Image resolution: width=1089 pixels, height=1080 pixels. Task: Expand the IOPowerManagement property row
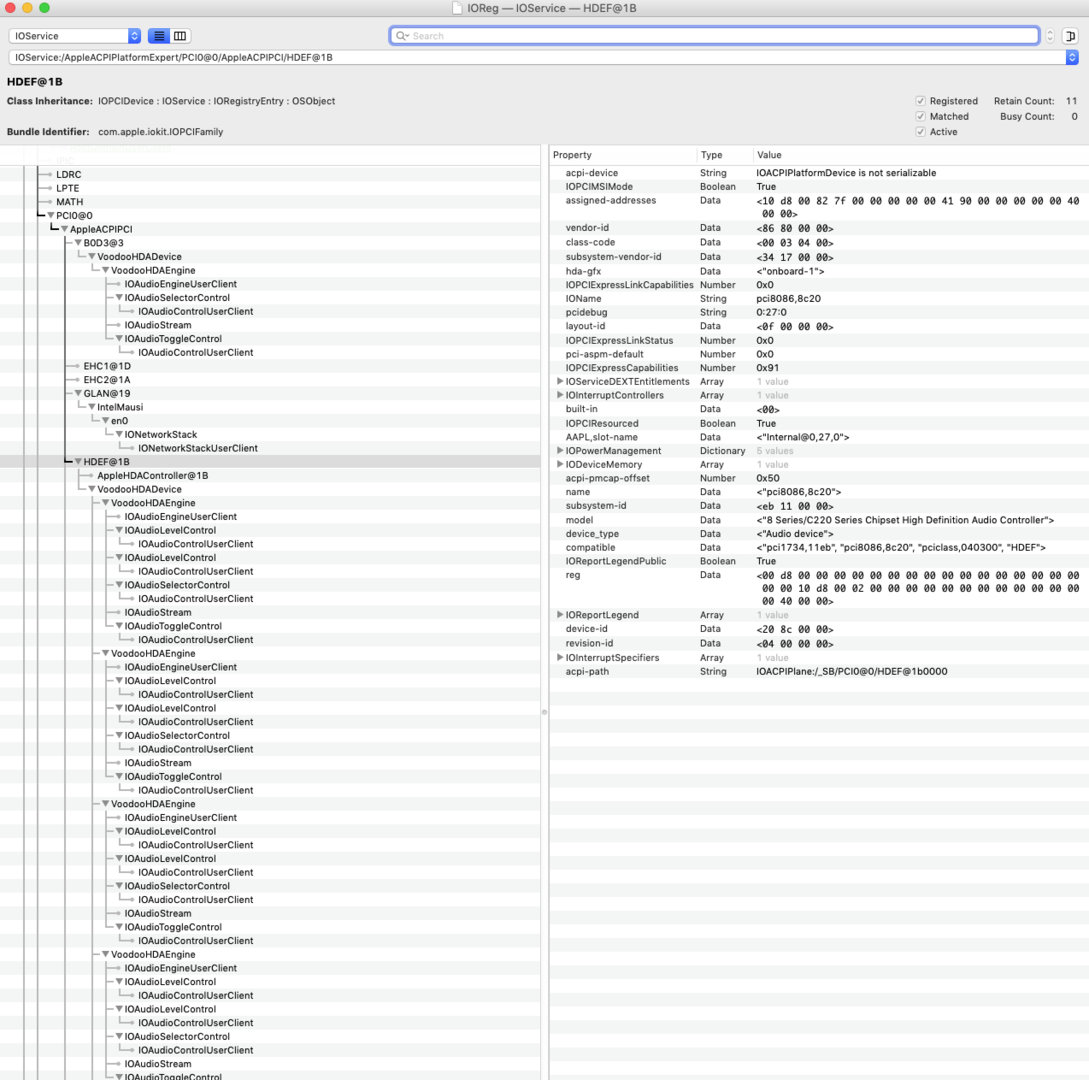pos(560,451)
